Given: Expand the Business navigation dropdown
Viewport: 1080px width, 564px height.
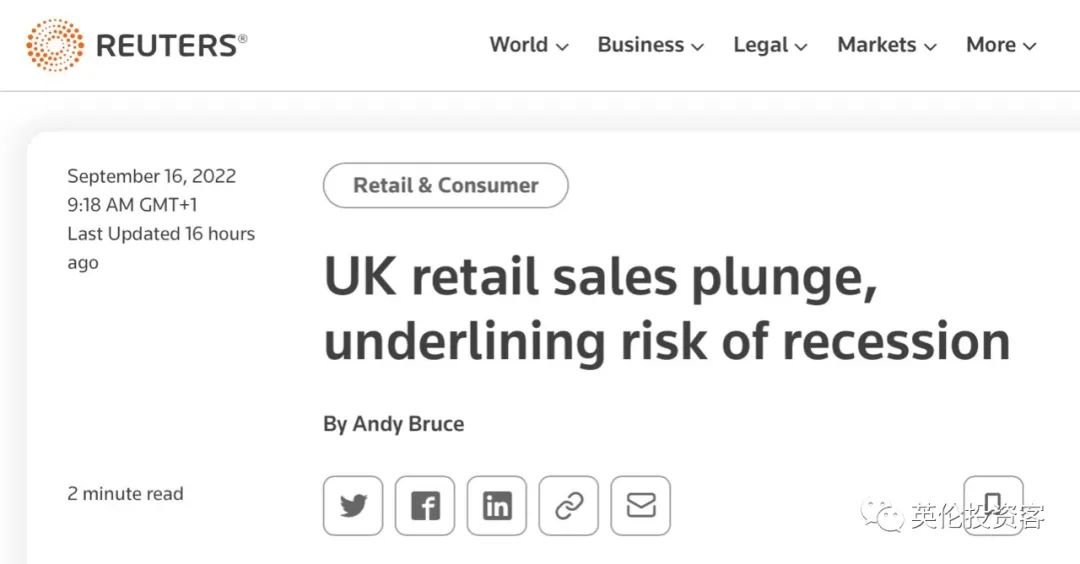Looking at the screenshot, I should tap(650, 45).
